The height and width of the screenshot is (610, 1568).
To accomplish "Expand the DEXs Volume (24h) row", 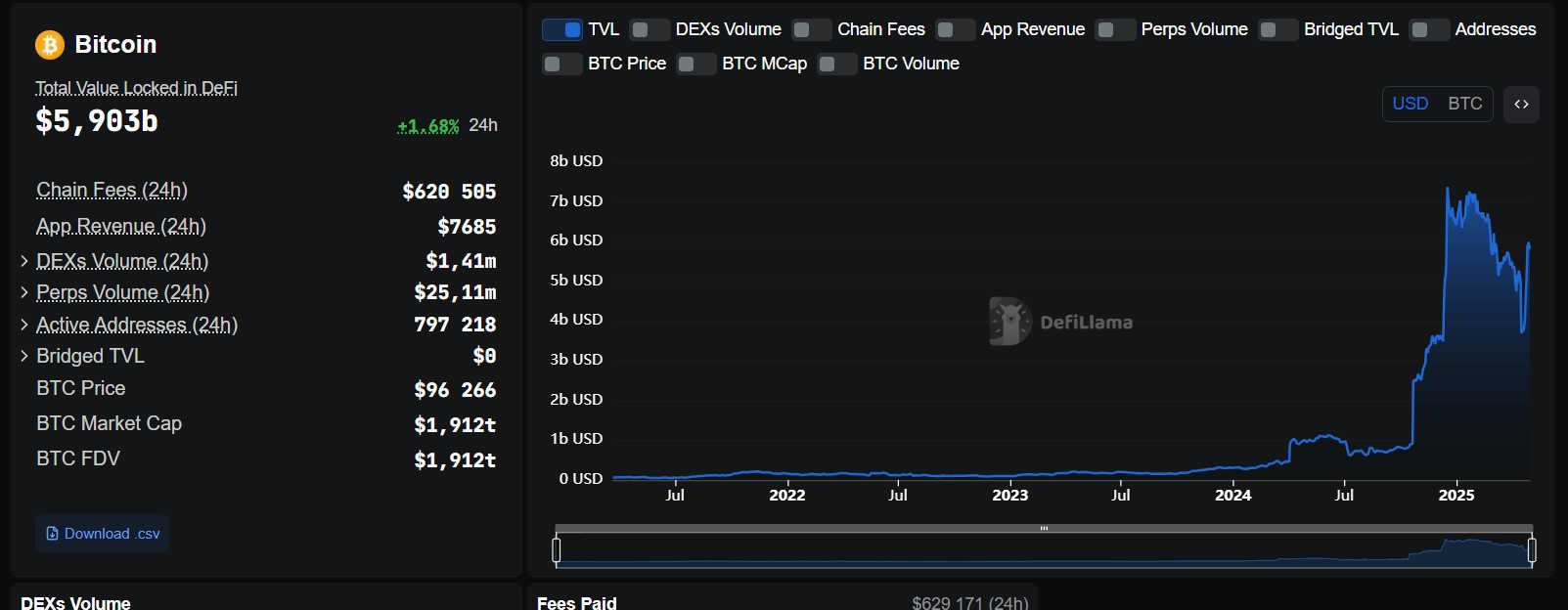I will click(x=24, y=261).
